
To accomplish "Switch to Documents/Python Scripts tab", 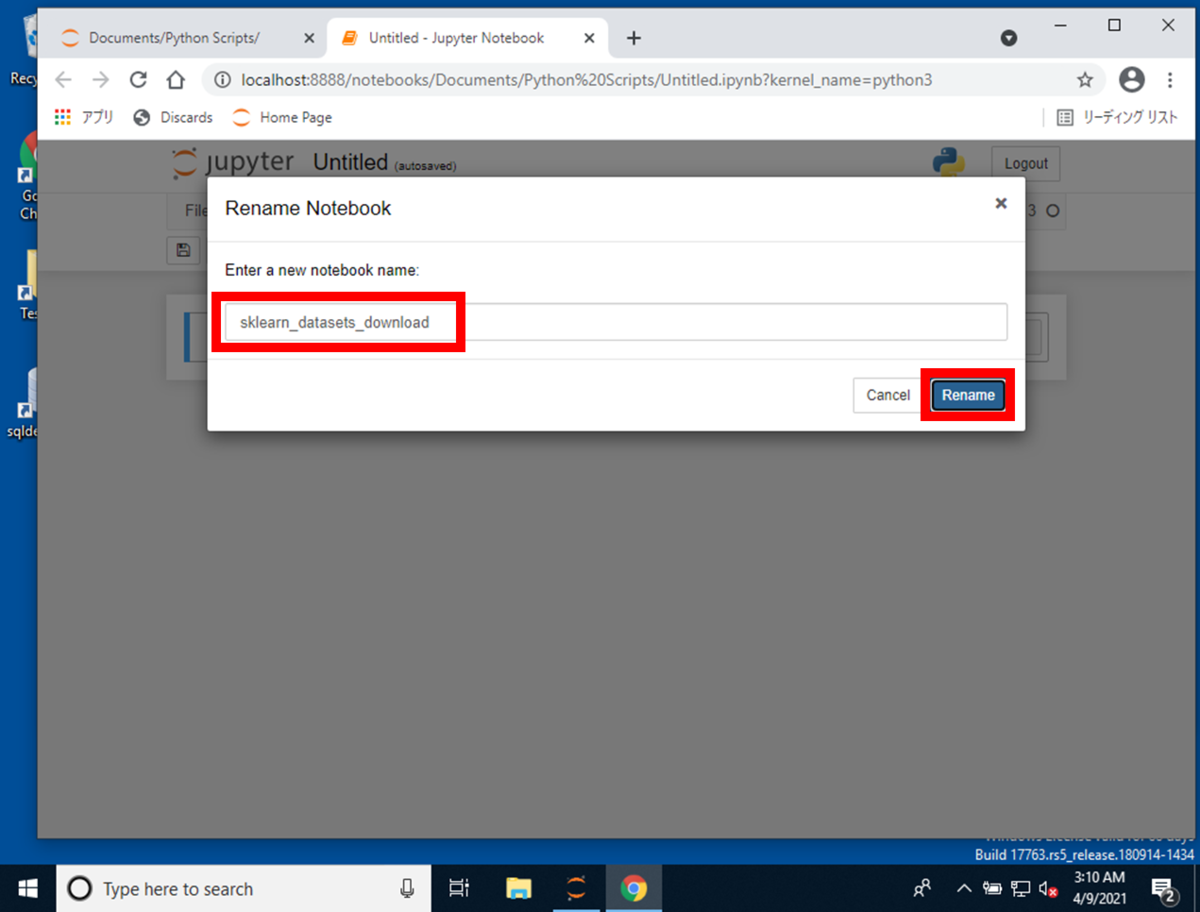I will 187,38.
